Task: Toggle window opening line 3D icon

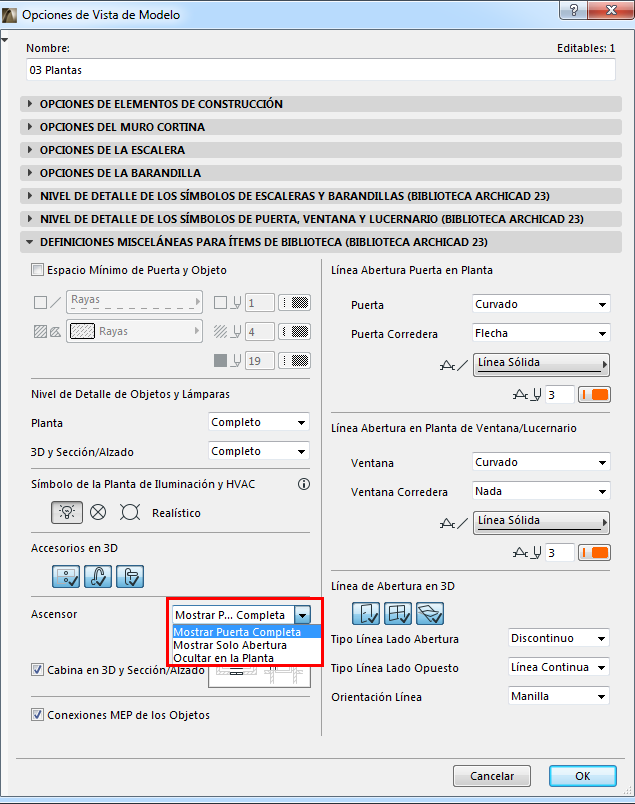Action: [x=398, y=613]
